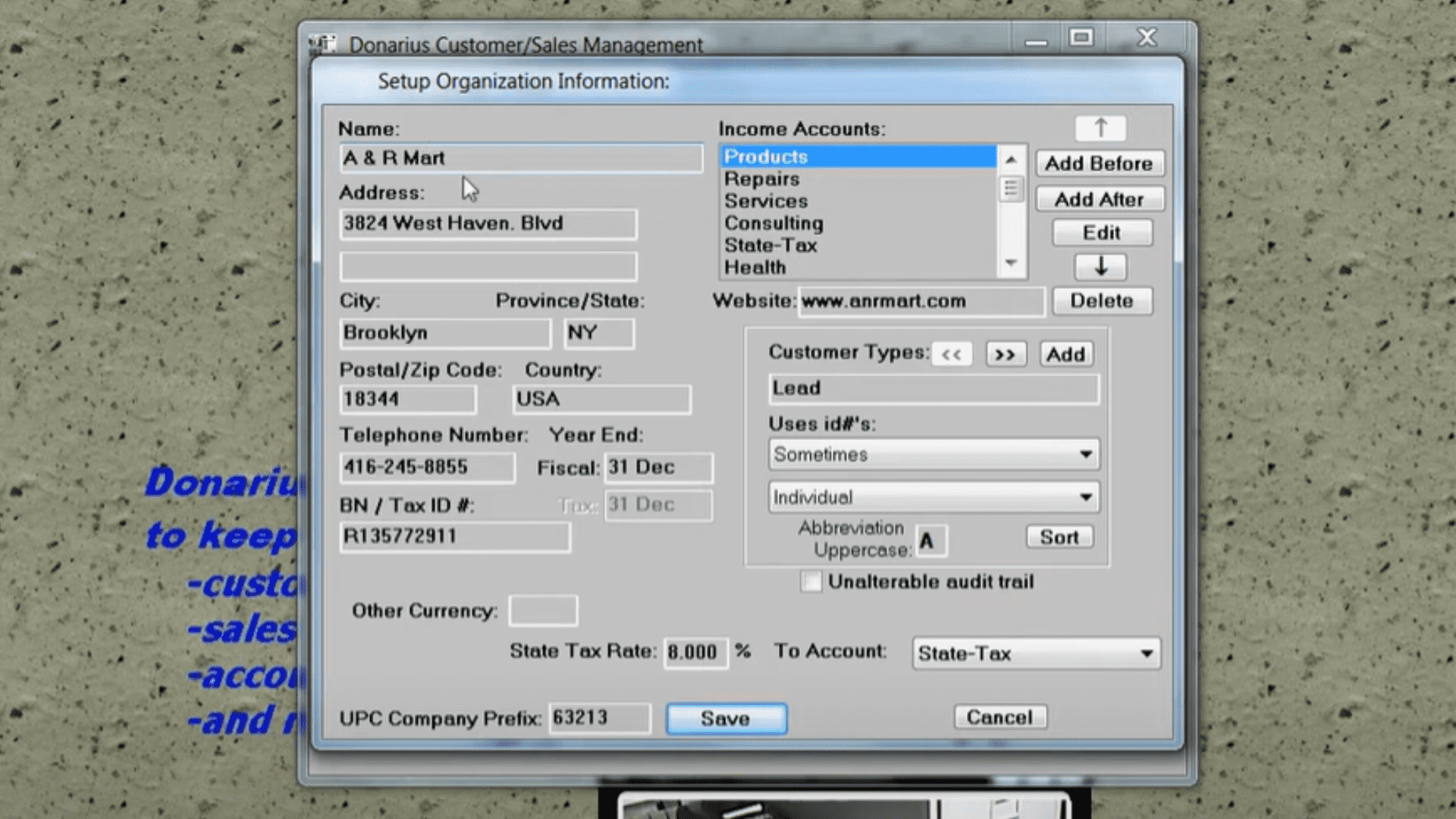Image resolution: width=1456 pixels, height=819 pixels.
Task: Click the move-up arrow button for income accounts
Action: [1100, 128]
